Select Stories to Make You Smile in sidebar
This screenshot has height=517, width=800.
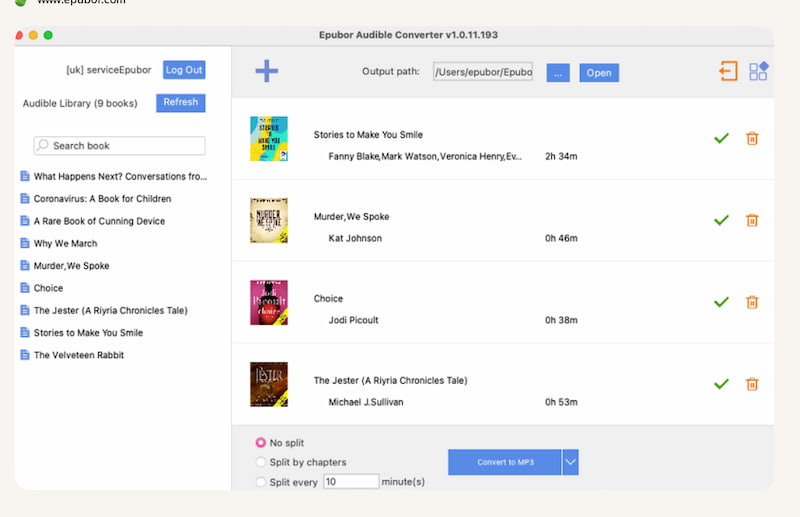[88, 333]
